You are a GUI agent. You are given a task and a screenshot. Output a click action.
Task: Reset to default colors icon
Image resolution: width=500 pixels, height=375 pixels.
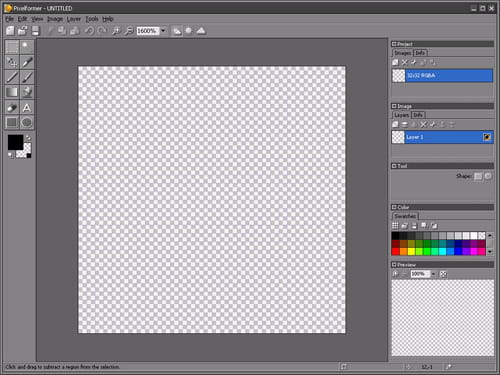10,155
